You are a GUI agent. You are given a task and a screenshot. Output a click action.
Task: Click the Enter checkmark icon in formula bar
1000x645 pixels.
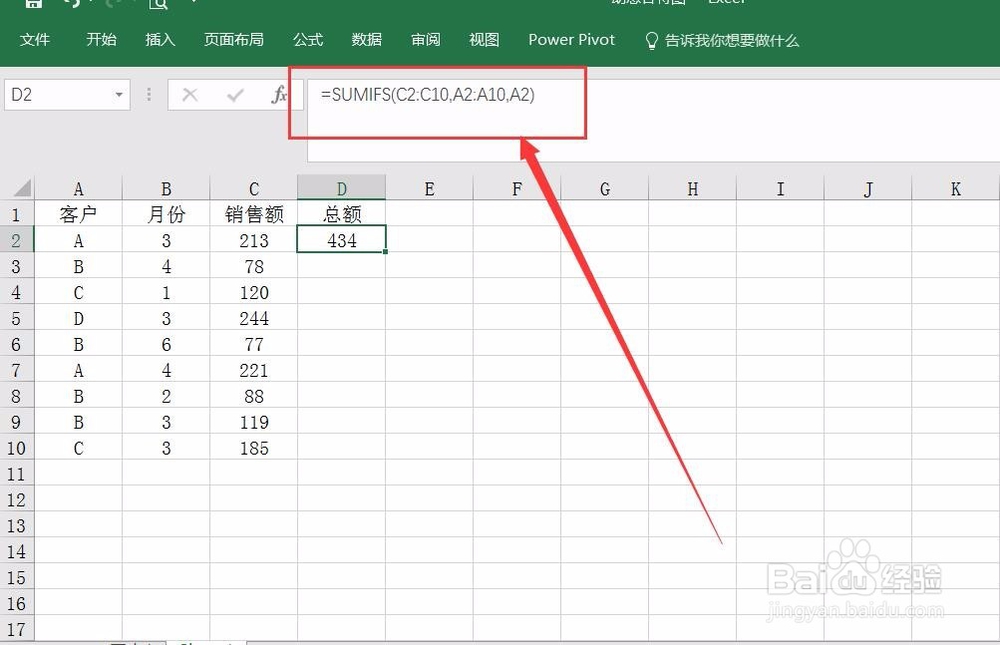(x=235, y=94)
